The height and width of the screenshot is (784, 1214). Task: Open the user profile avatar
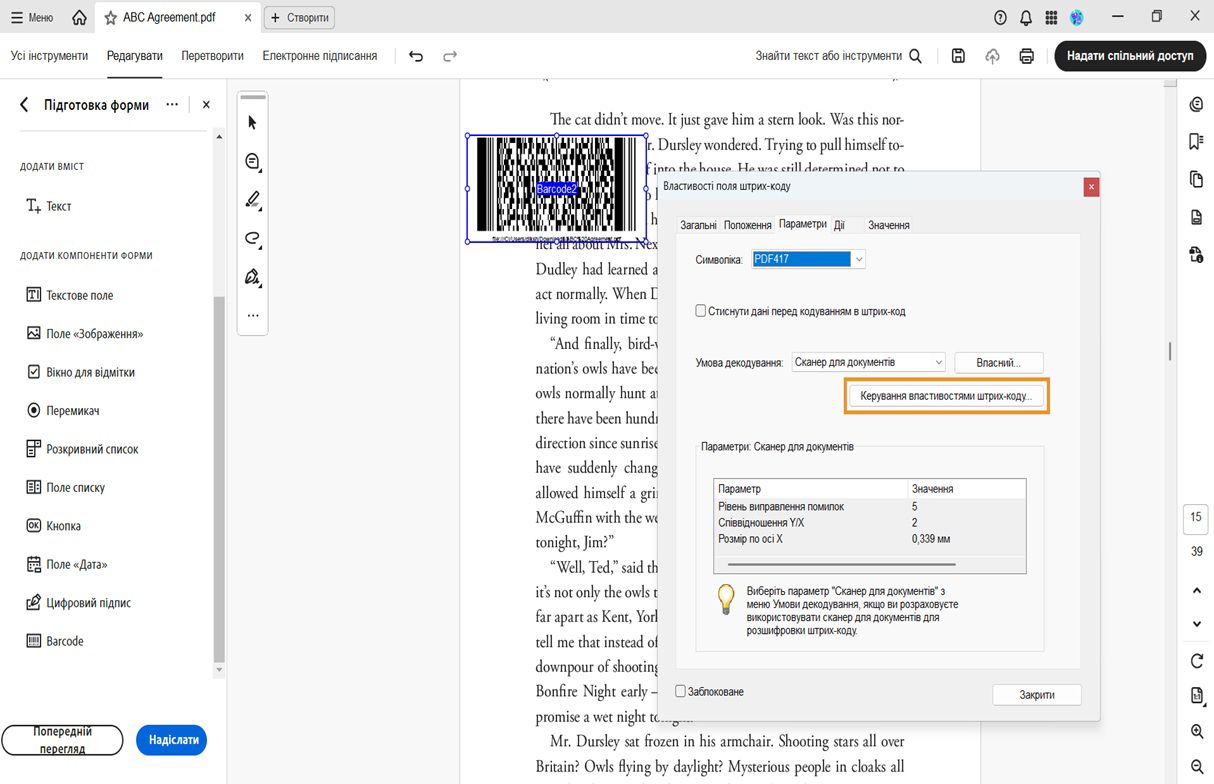tap(1077, 18)
